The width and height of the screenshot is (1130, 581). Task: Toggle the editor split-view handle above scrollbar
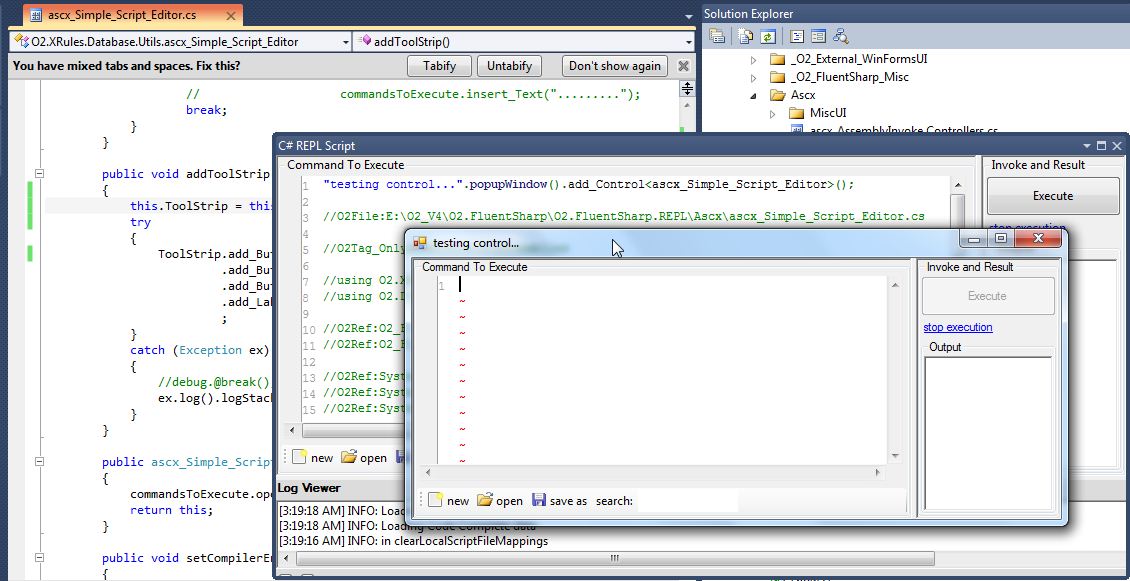point(688,89)
